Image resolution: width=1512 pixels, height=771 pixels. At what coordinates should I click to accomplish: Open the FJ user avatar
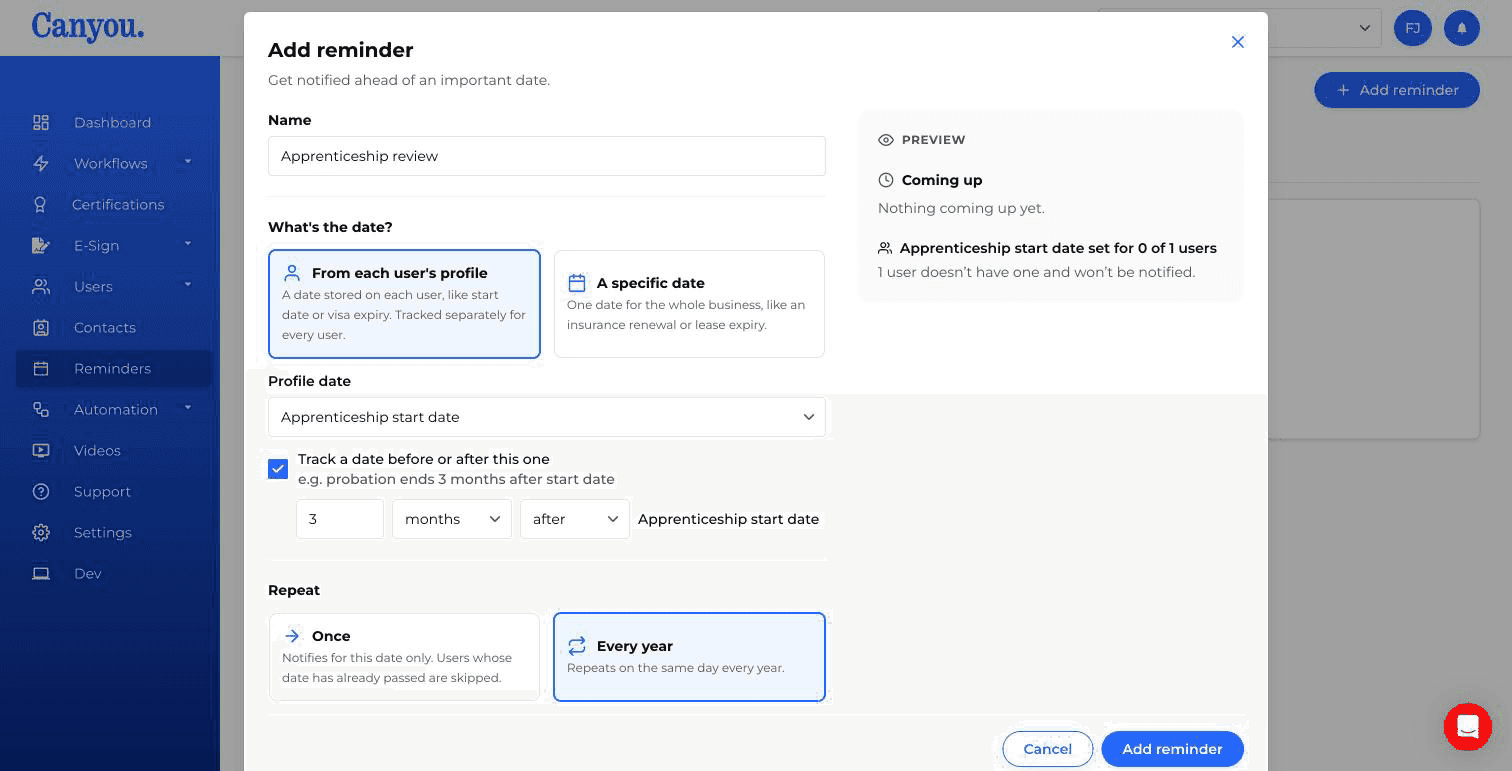(1412, 28)
